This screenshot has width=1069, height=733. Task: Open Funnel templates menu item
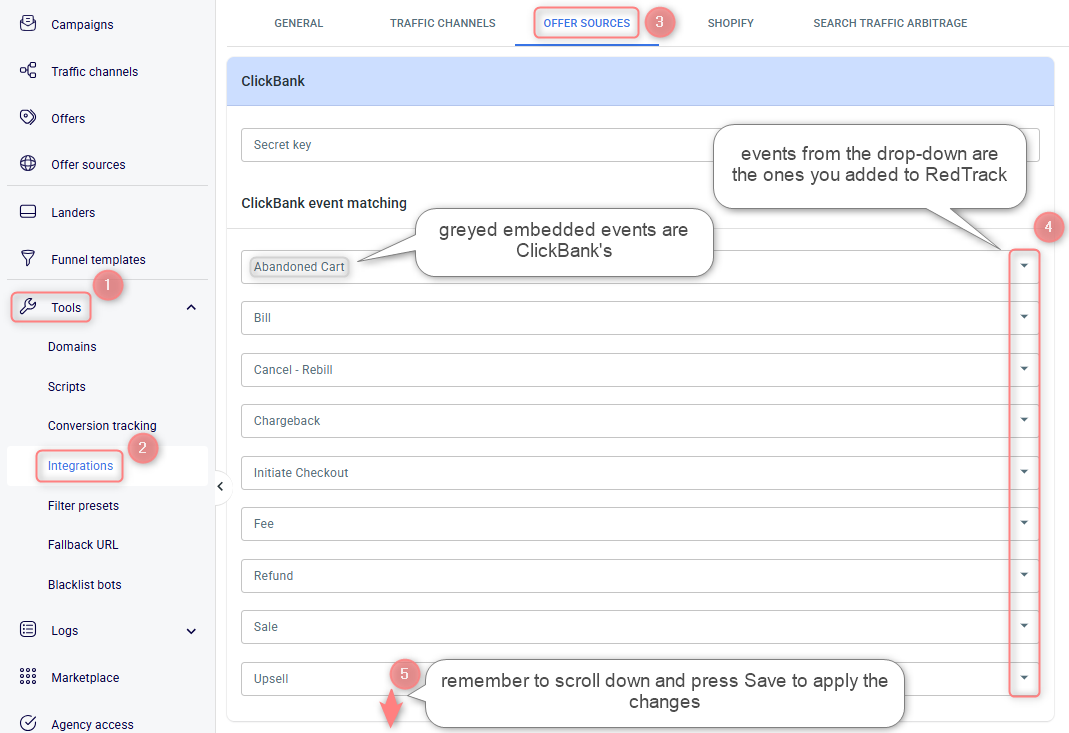[x=98, y=260]
